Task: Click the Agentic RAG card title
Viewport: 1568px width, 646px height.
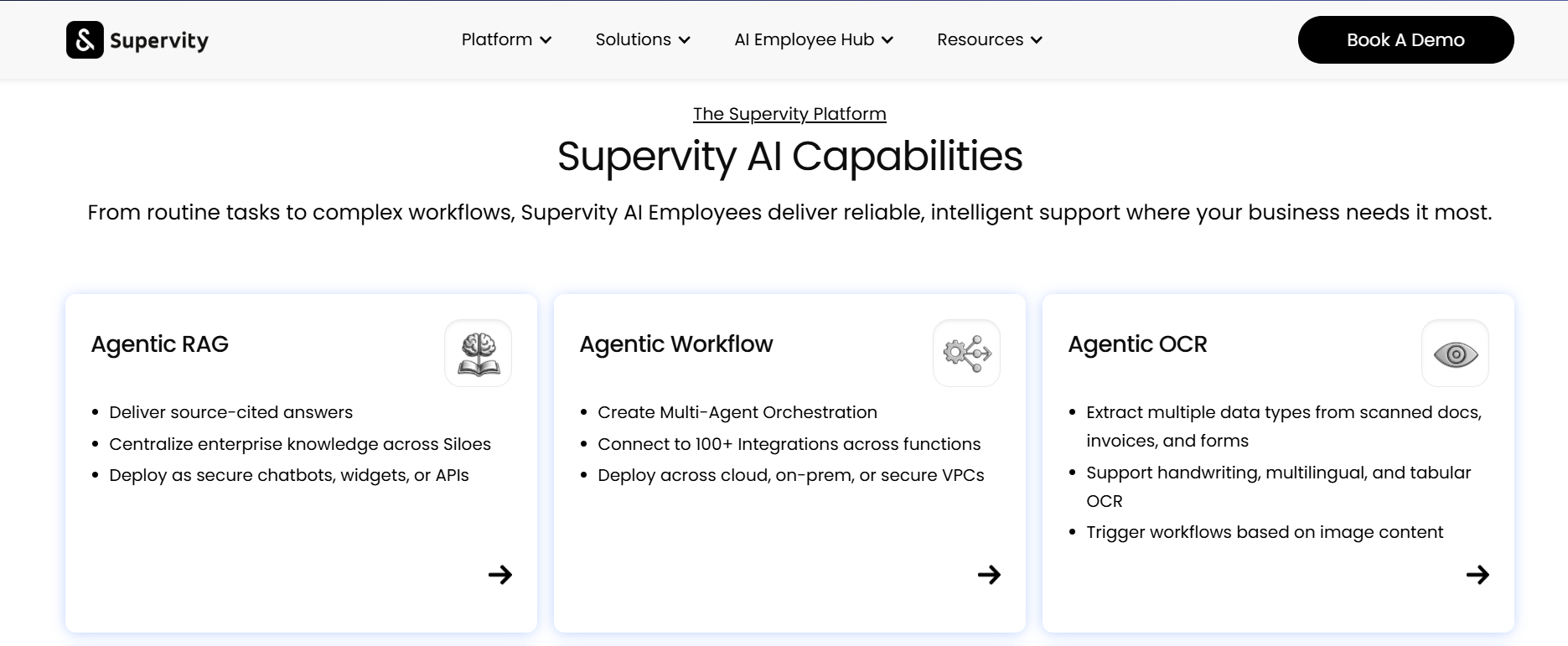Action: coord(160,344)
